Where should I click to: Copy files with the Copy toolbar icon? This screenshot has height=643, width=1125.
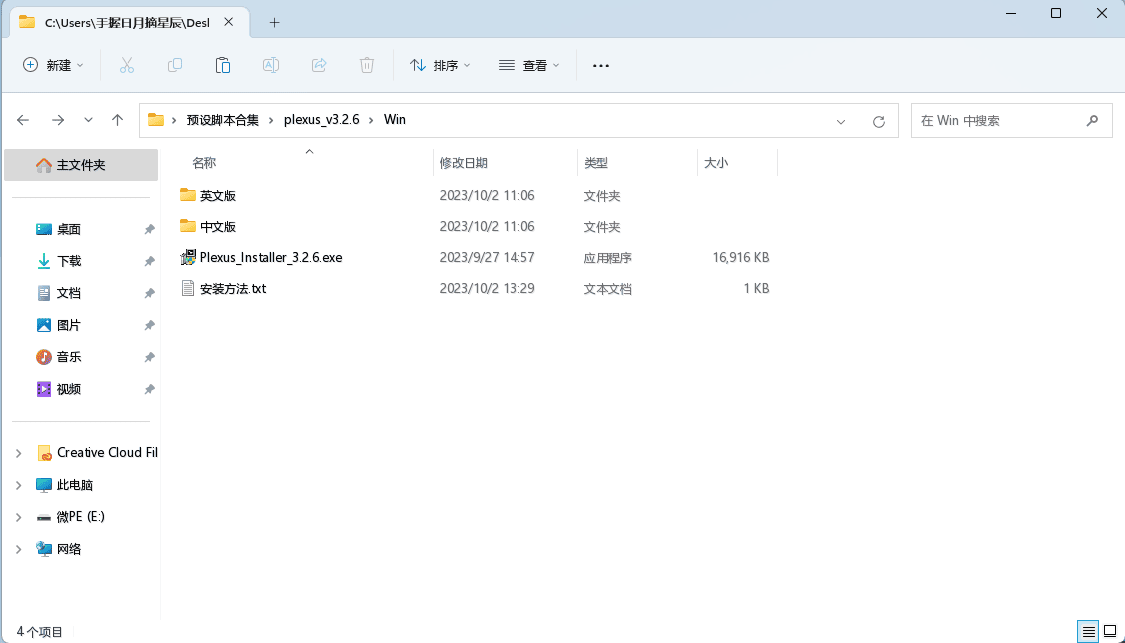174,64
